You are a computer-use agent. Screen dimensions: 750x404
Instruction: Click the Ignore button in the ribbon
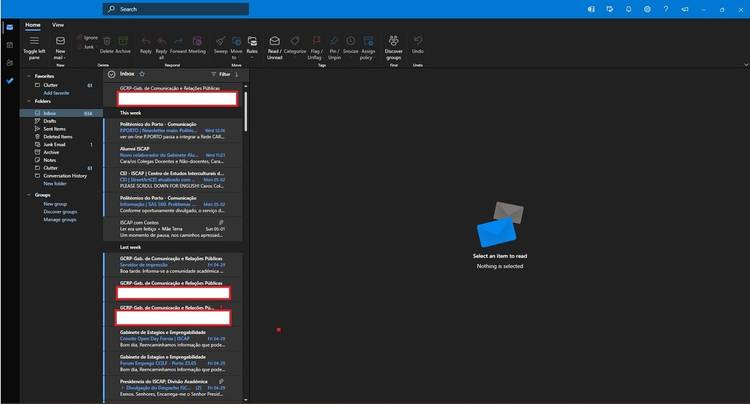(x=88, y=37)
